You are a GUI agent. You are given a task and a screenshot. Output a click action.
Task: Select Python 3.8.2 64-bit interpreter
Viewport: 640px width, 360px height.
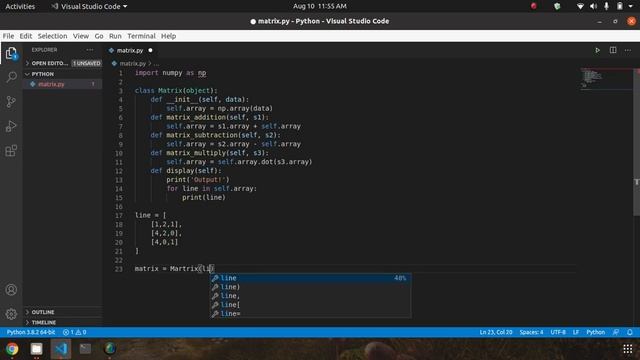click(x=31, y=332)
